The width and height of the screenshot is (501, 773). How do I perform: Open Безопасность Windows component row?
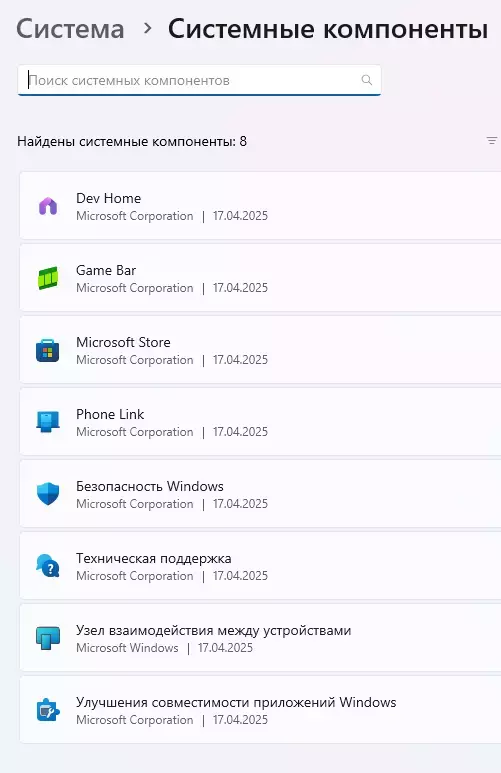point(260,494)
